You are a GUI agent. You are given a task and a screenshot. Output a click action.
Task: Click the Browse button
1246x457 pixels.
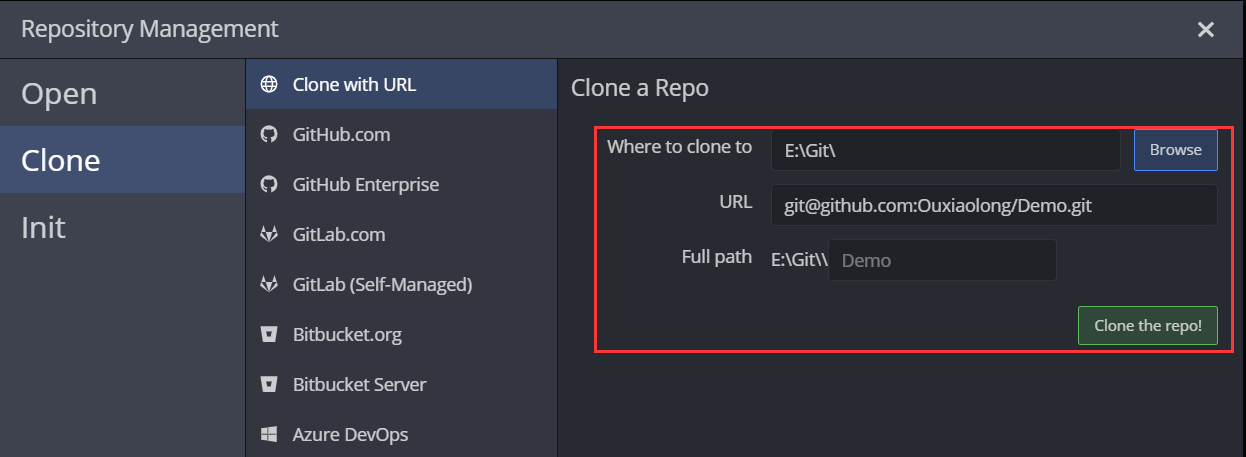[1175, 150]
